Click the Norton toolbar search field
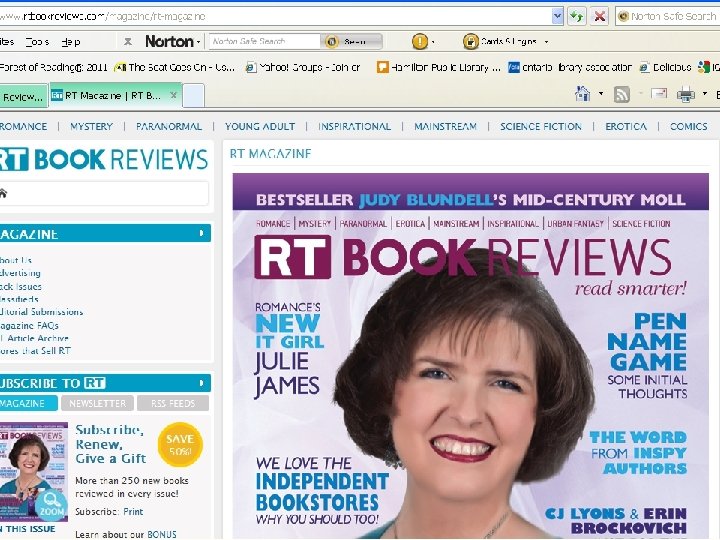The image size is (720, 540). (x=264, y=41)
